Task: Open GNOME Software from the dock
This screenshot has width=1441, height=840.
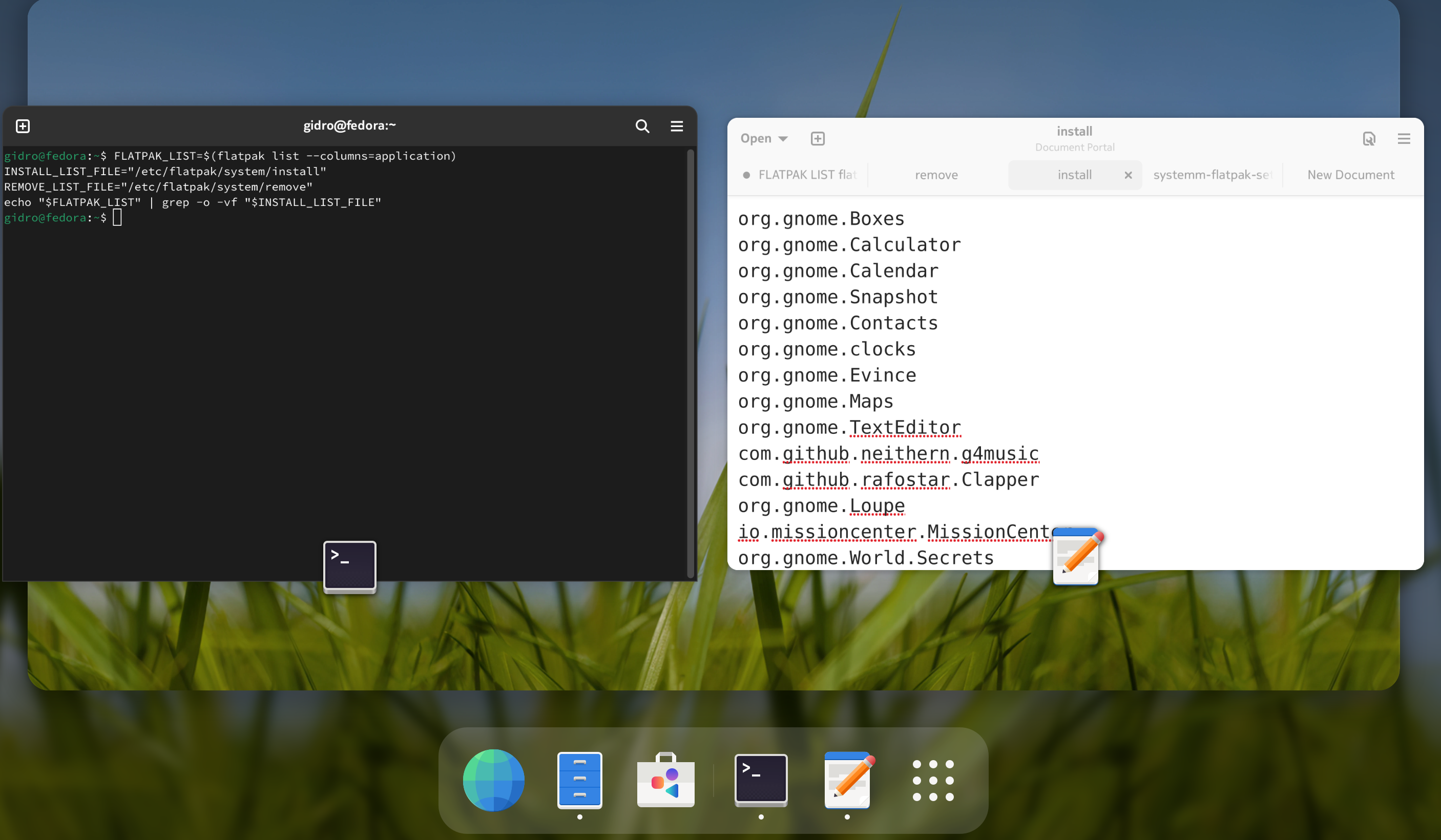Action: coord(665,780)
